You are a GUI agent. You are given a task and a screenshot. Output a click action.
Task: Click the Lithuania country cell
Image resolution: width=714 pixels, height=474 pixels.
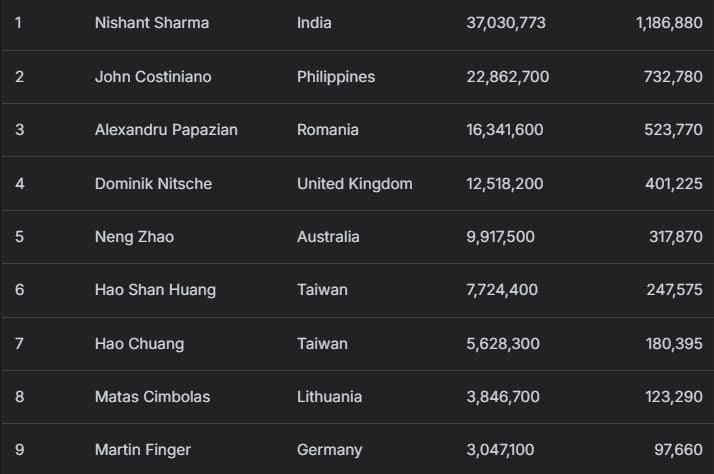point(329,397)
